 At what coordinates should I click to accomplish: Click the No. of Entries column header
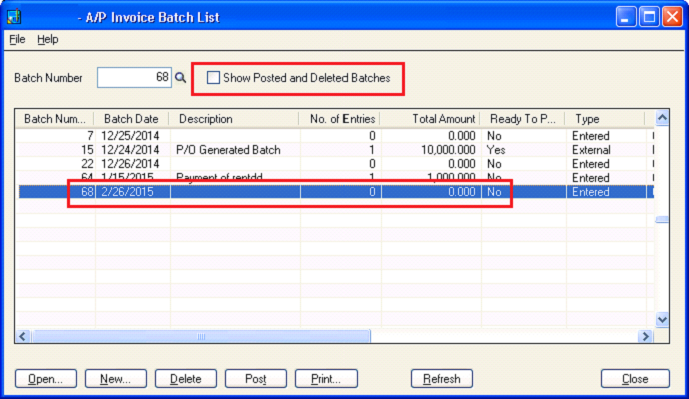pos(339,119)
